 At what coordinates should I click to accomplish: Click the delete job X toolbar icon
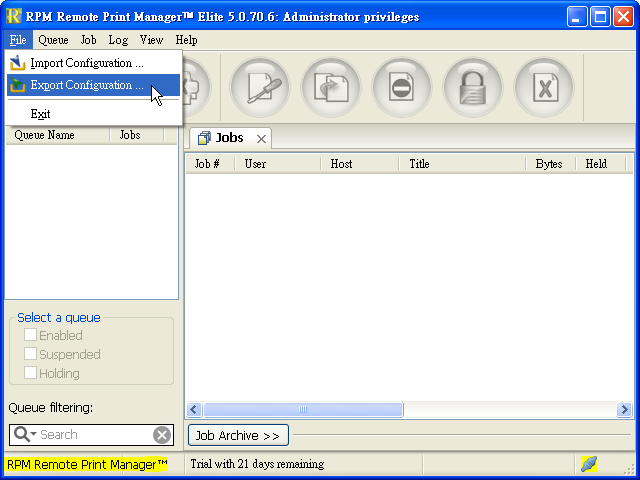tap(544, 87)
